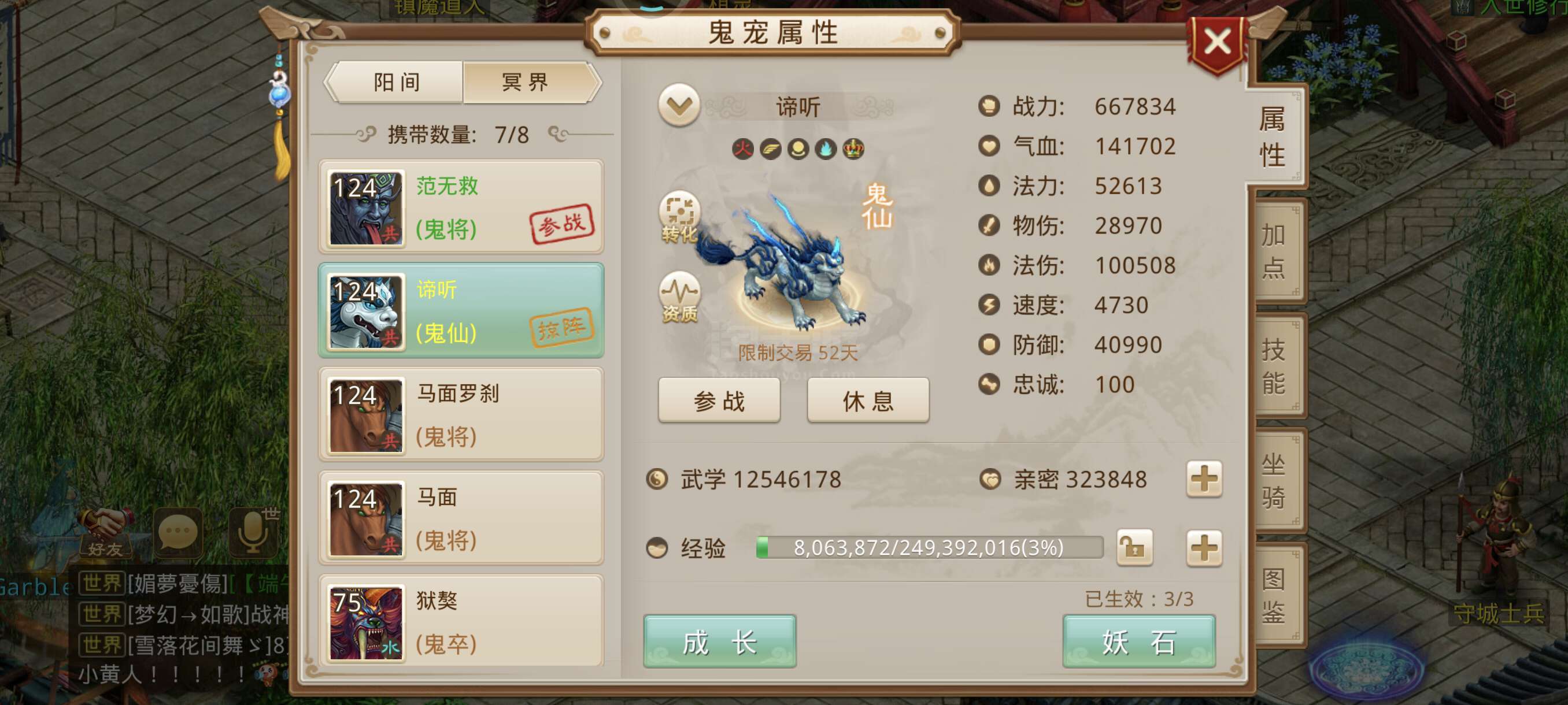Screen dimensions: 1568x705
Task: Click the experience lock icon
Action: click(x=1134, y=547)
